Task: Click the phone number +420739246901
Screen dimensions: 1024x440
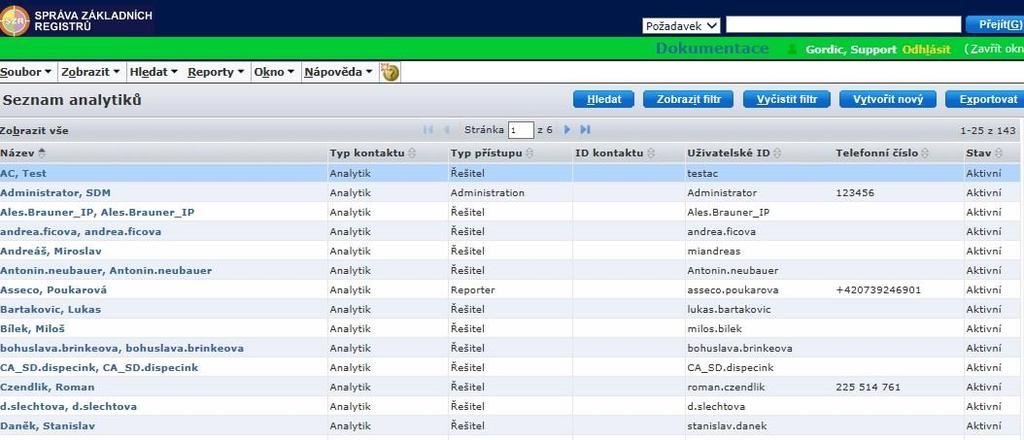Action: [x=878, y=290]
